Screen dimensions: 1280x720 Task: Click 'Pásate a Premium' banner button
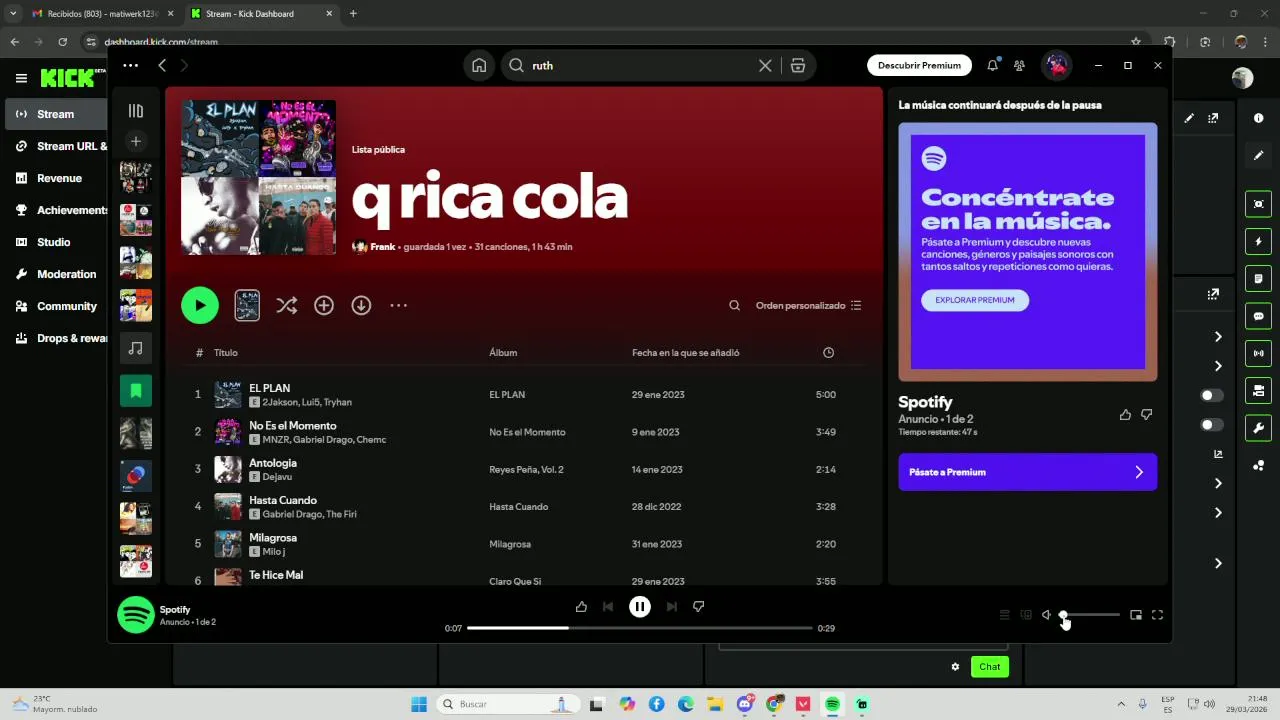point(1027,472)
